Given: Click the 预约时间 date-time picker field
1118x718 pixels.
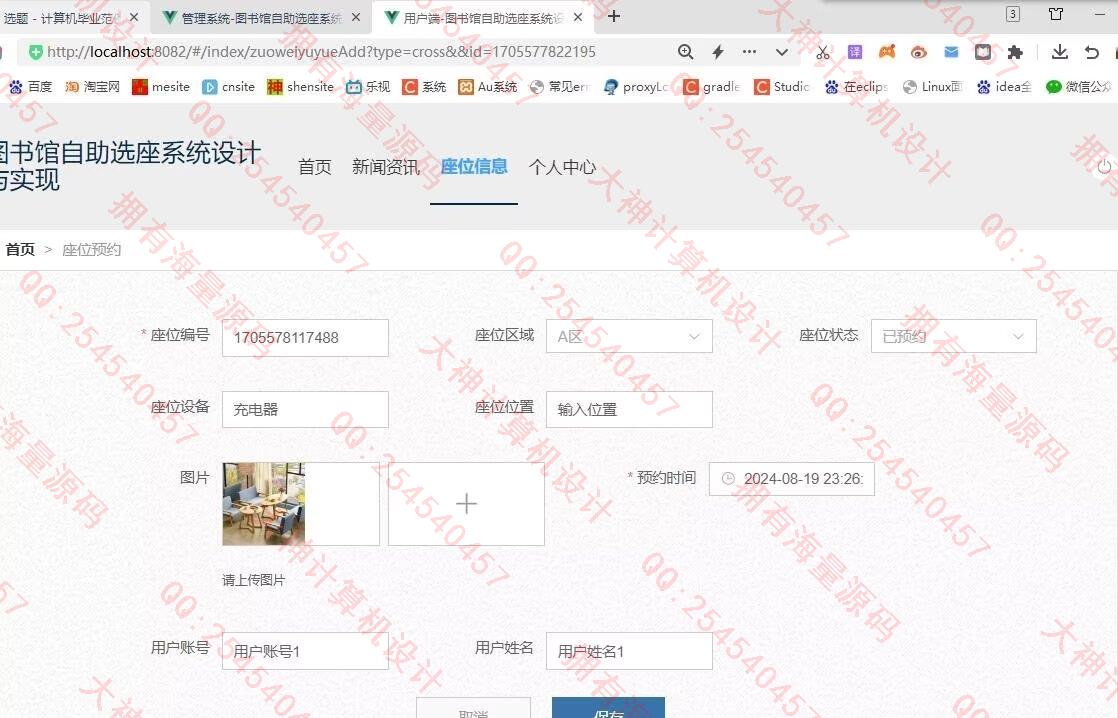Looking at the screenshot, I should click(792, 479).
